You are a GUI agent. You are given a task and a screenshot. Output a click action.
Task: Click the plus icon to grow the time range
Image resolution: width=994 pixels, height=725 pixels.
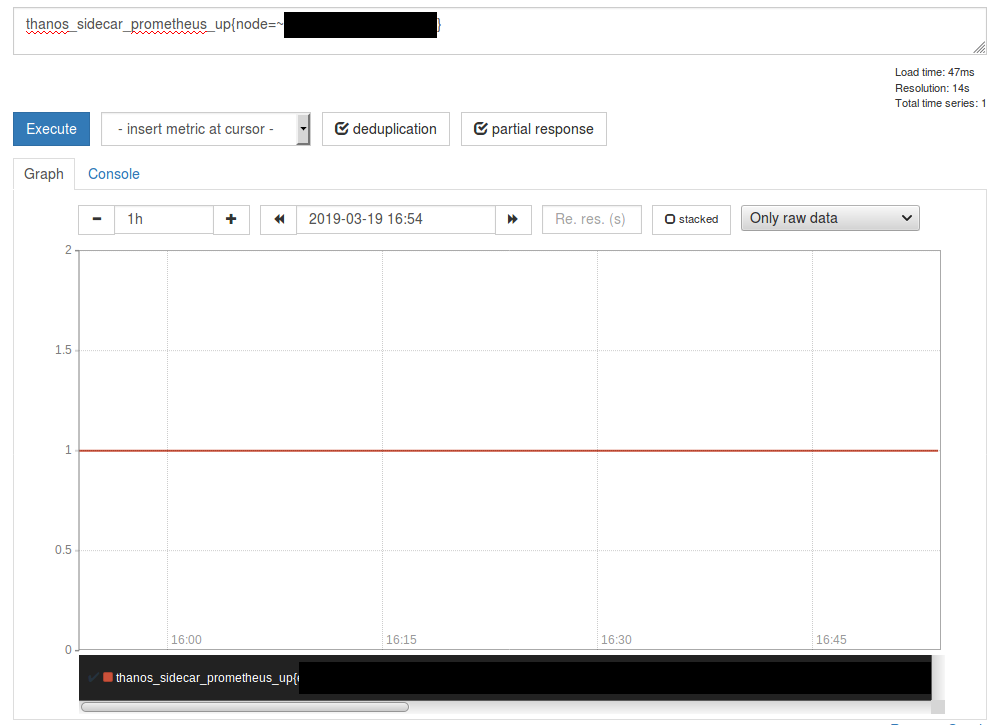pyautogui.click(x=231, y=219)
